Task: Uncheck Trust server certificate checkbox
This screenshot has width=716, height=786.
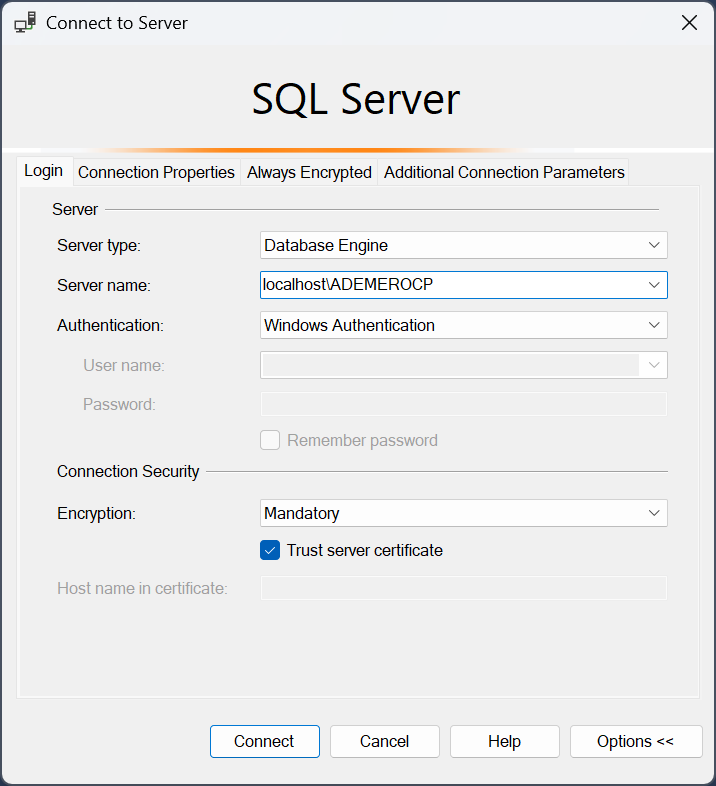Action: (x=270, y=550)
